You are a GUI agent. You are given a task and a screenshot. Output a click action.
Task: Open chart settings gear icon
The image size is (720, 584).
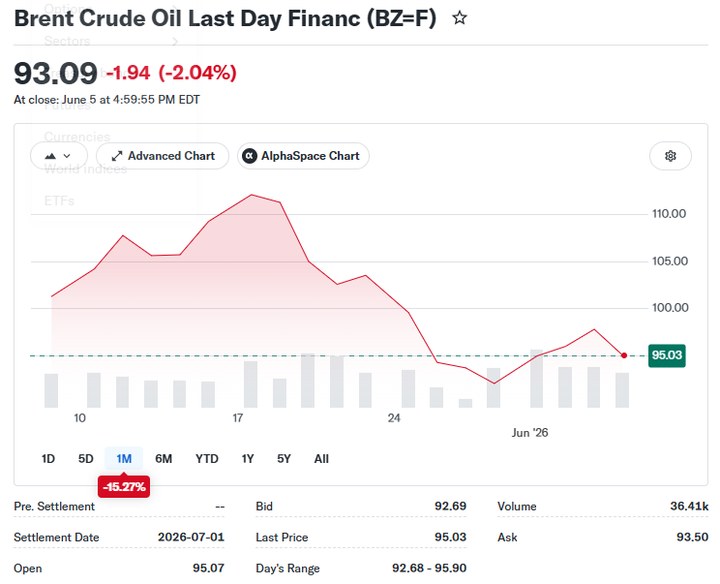pos(670,156)
